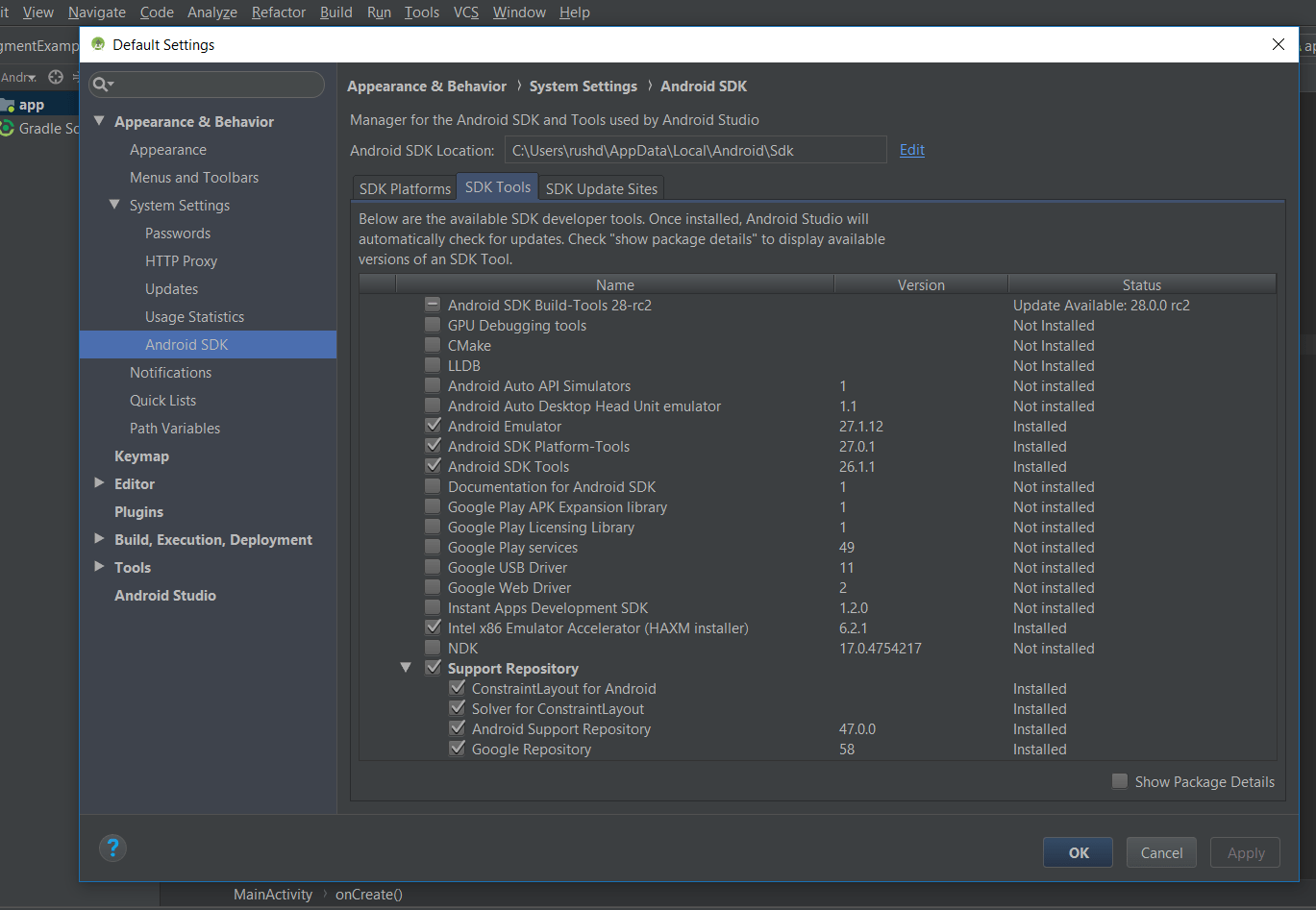Switch to the SDK Platforms tab
Viewport: 1316px width, 910px height.
404,187
